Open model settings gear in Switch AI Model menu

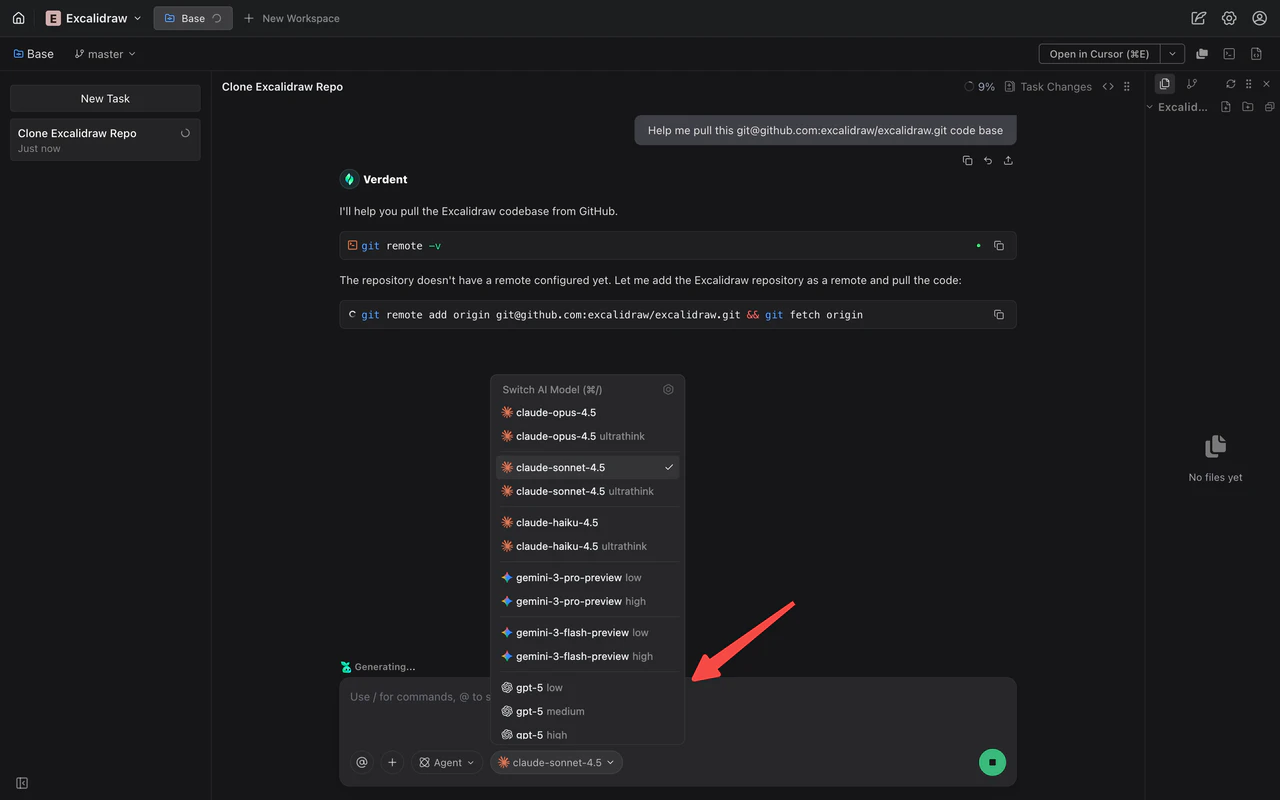click(x=669, y=390)
